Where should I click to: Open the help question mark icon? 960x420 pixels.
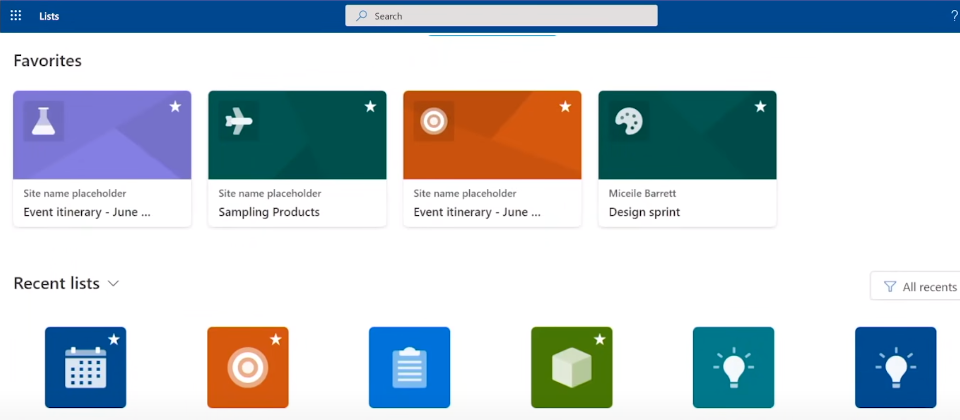pyautogui.click(x=954, y=17)
